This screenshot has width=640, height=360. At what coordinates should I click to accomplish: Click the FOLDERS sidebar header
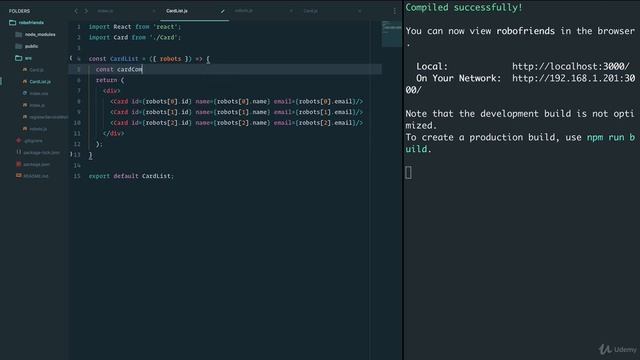pyautogui.click(x=19, y=11)
